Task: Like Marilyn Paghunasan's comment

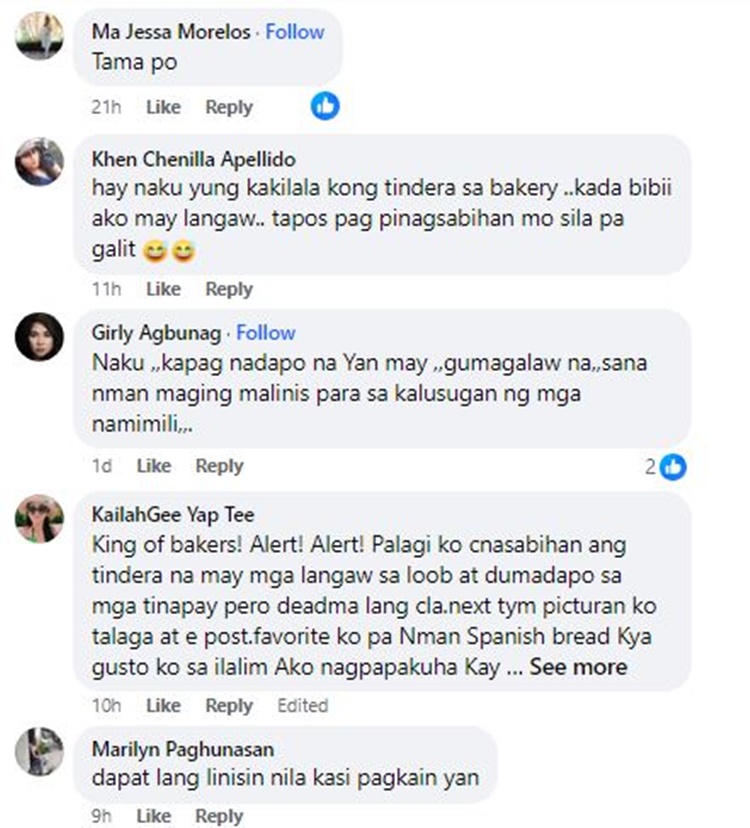Action: [x=154, y=816]
